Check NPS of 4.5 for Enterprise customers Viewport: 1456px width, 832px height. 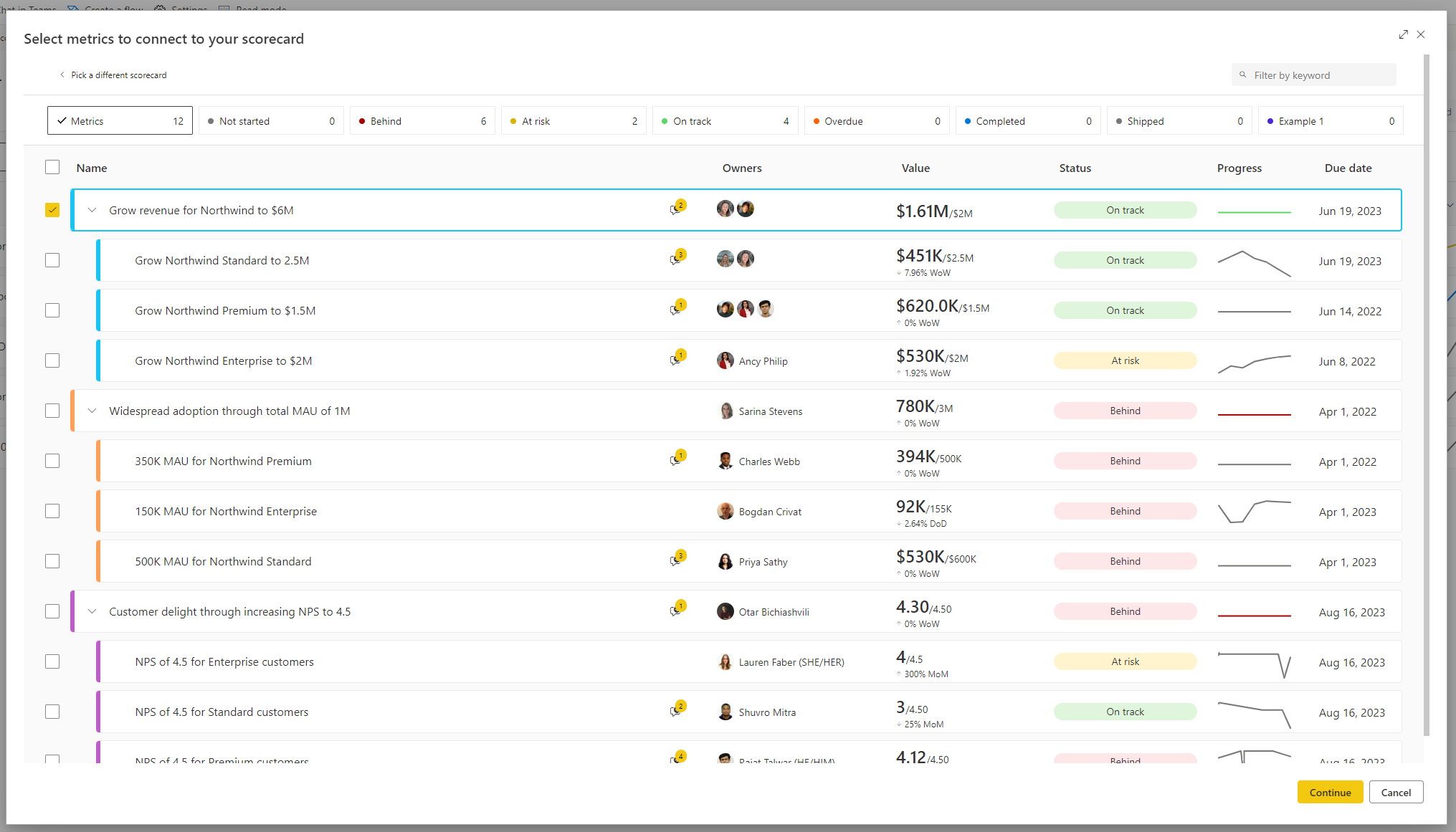coord(52,661)
